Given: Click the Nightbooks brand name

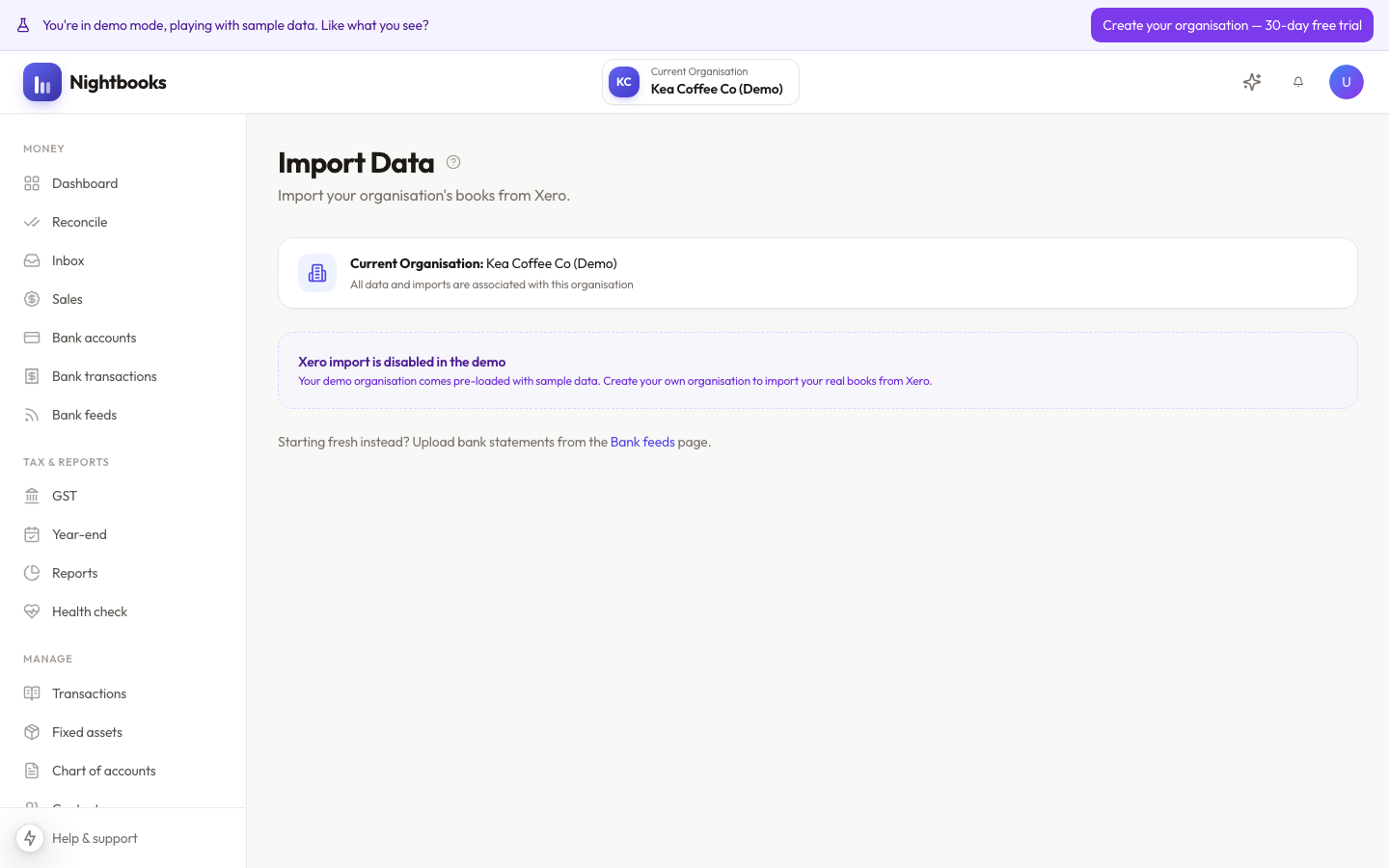Looking at the screenshot, I should pos(118,82).
